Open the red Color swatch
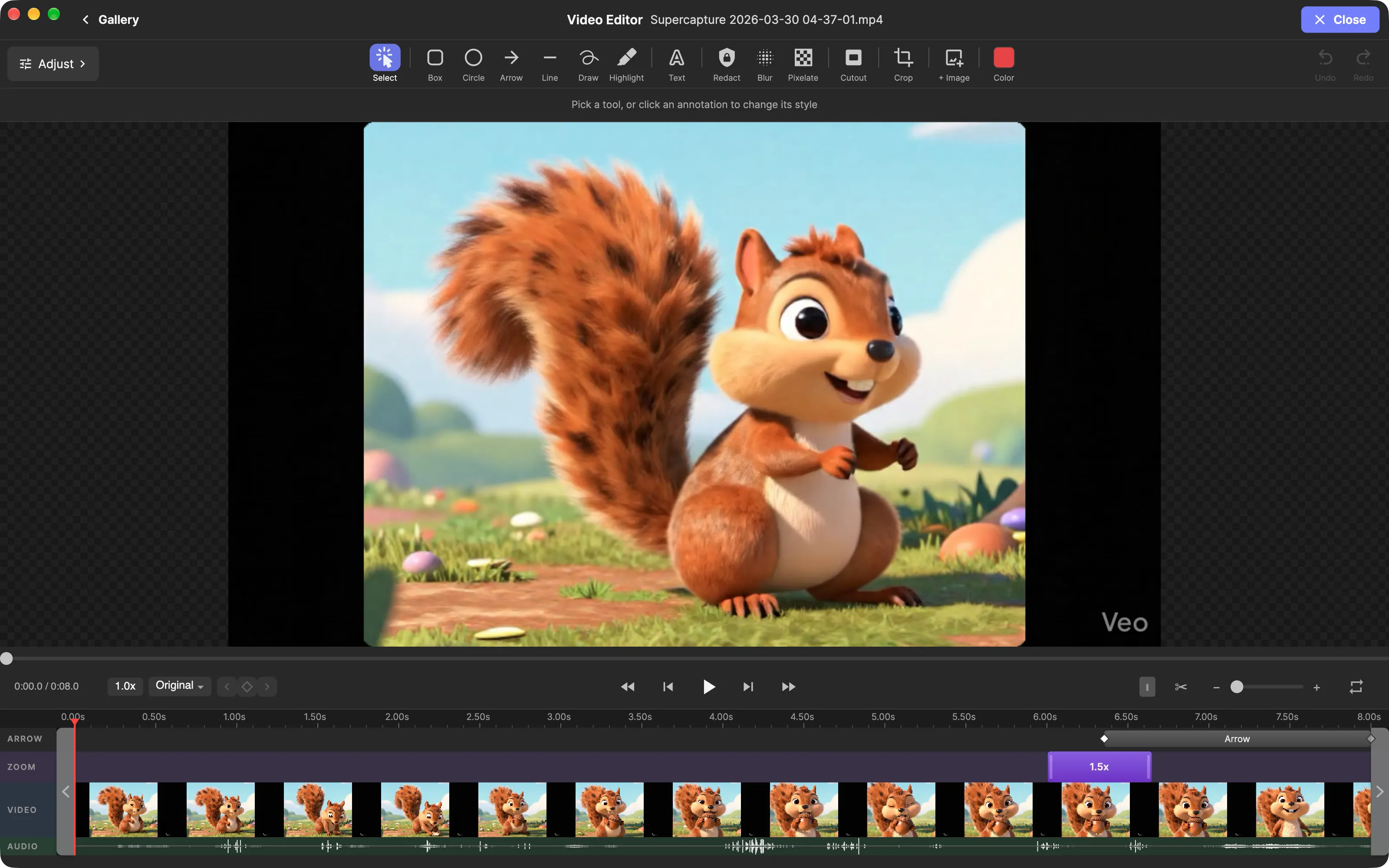1389x868 pixels. pyautogui.click(x=1004, y=63)
